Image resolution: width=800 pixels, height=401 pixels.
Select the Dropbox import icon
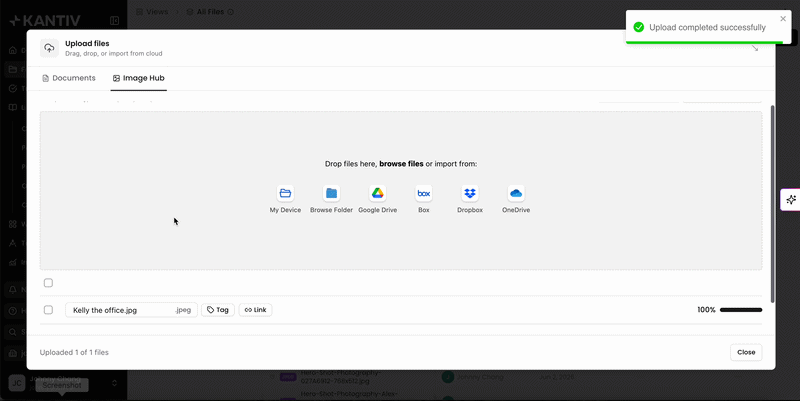point(470,193)
